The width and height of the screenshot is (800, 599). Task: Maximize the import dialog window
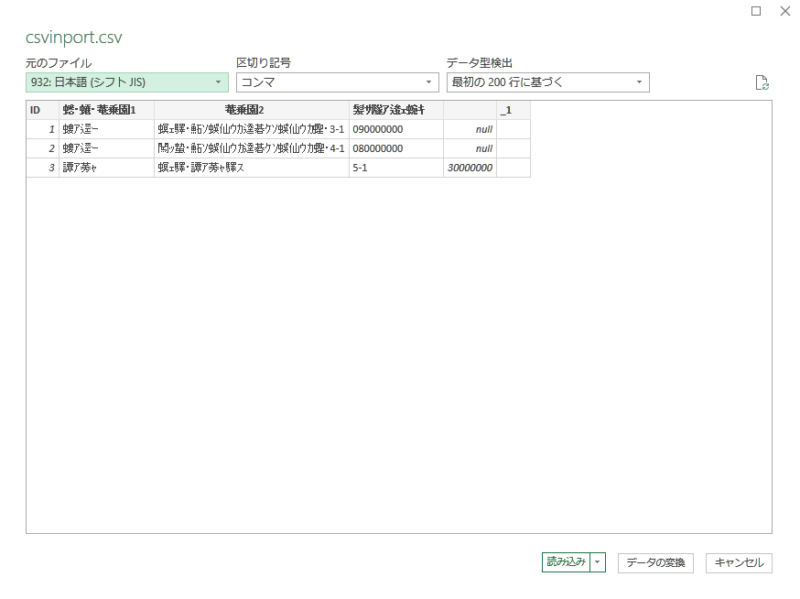pyautogui.click(x=756, y=10)
